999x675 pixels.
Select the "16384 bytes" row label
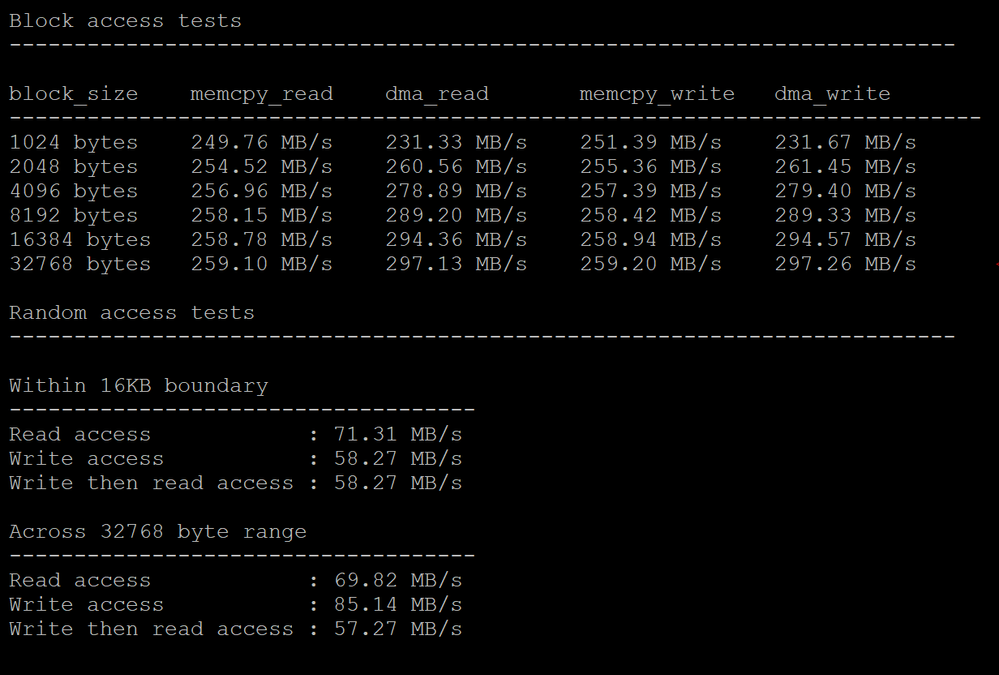[80, 240]
